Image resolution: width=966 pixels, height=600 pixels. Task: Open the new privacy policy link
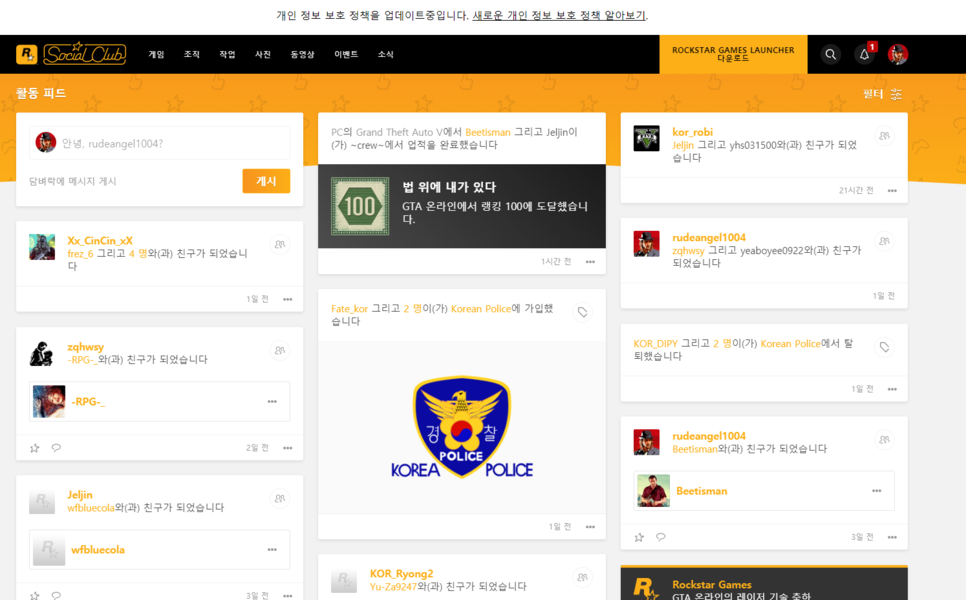(559, 15)
